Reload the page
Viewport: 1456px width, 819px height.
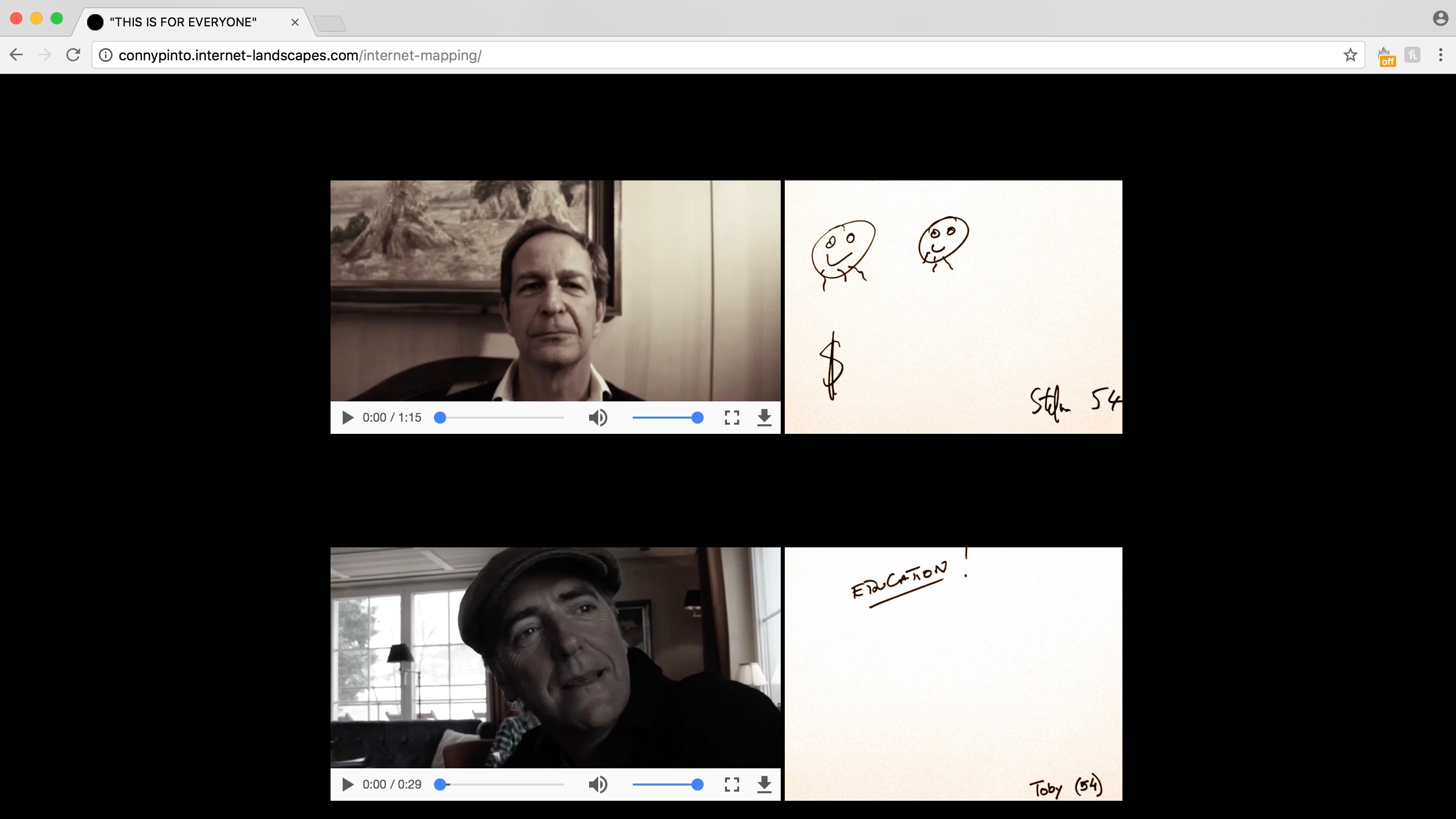(73, 55)
